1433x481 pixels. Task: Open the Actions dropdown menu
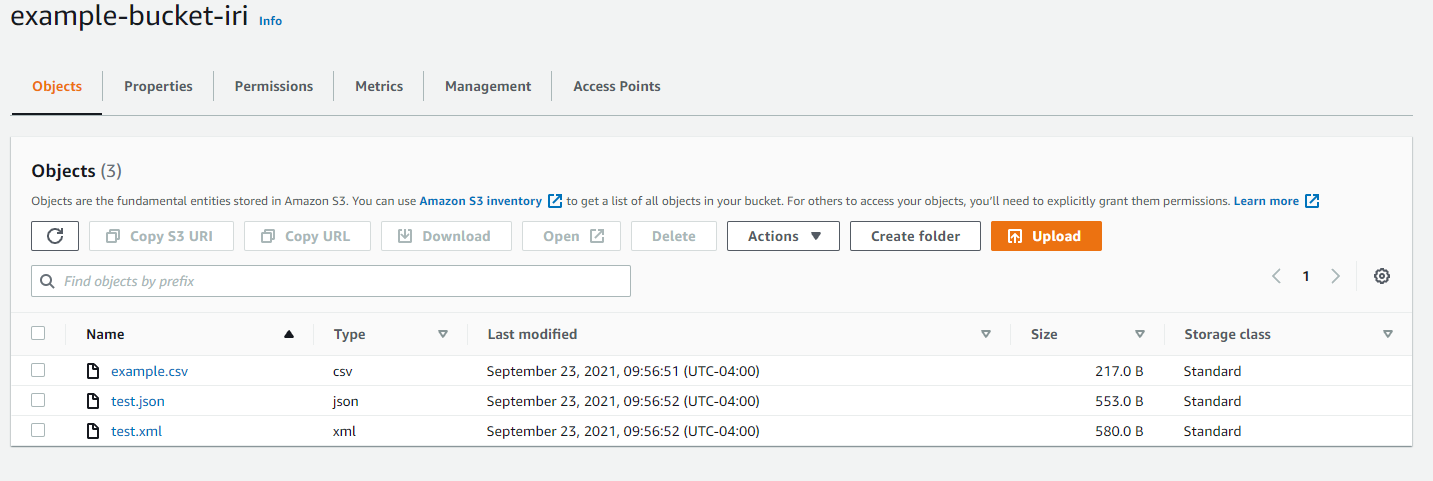[x=783, y=236]
